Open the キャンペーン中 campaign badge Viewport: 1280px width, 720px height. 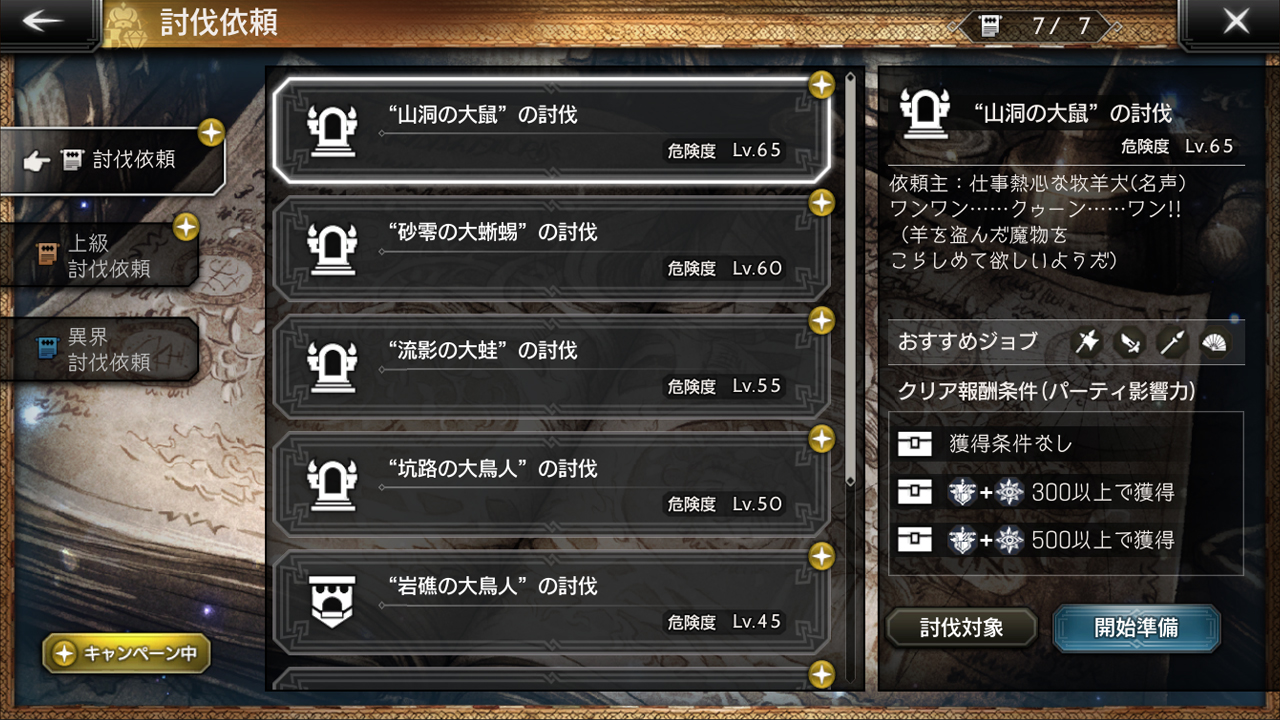pos(127,654)
